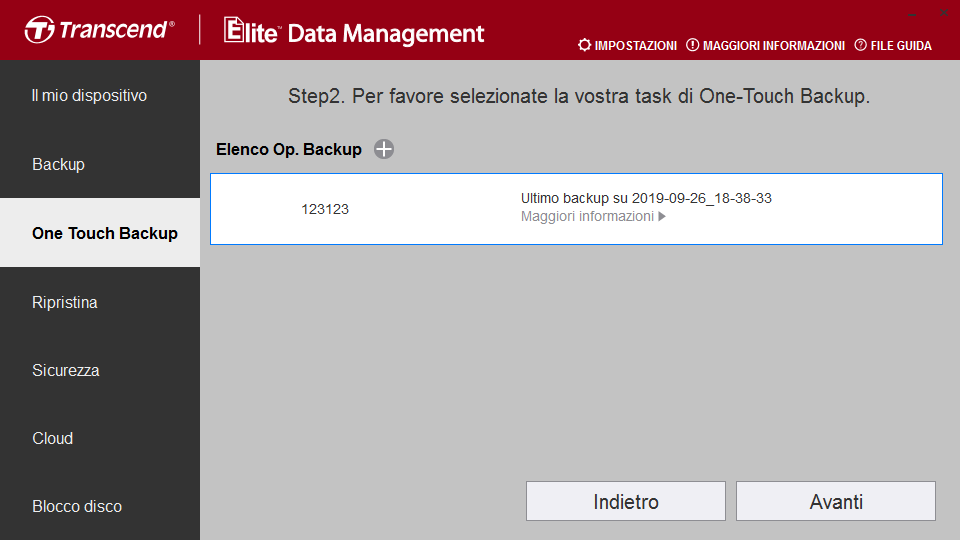Select the backup task named 123123
The width and height of the screenshot is (960, 540).
click(x=576, y=209)
